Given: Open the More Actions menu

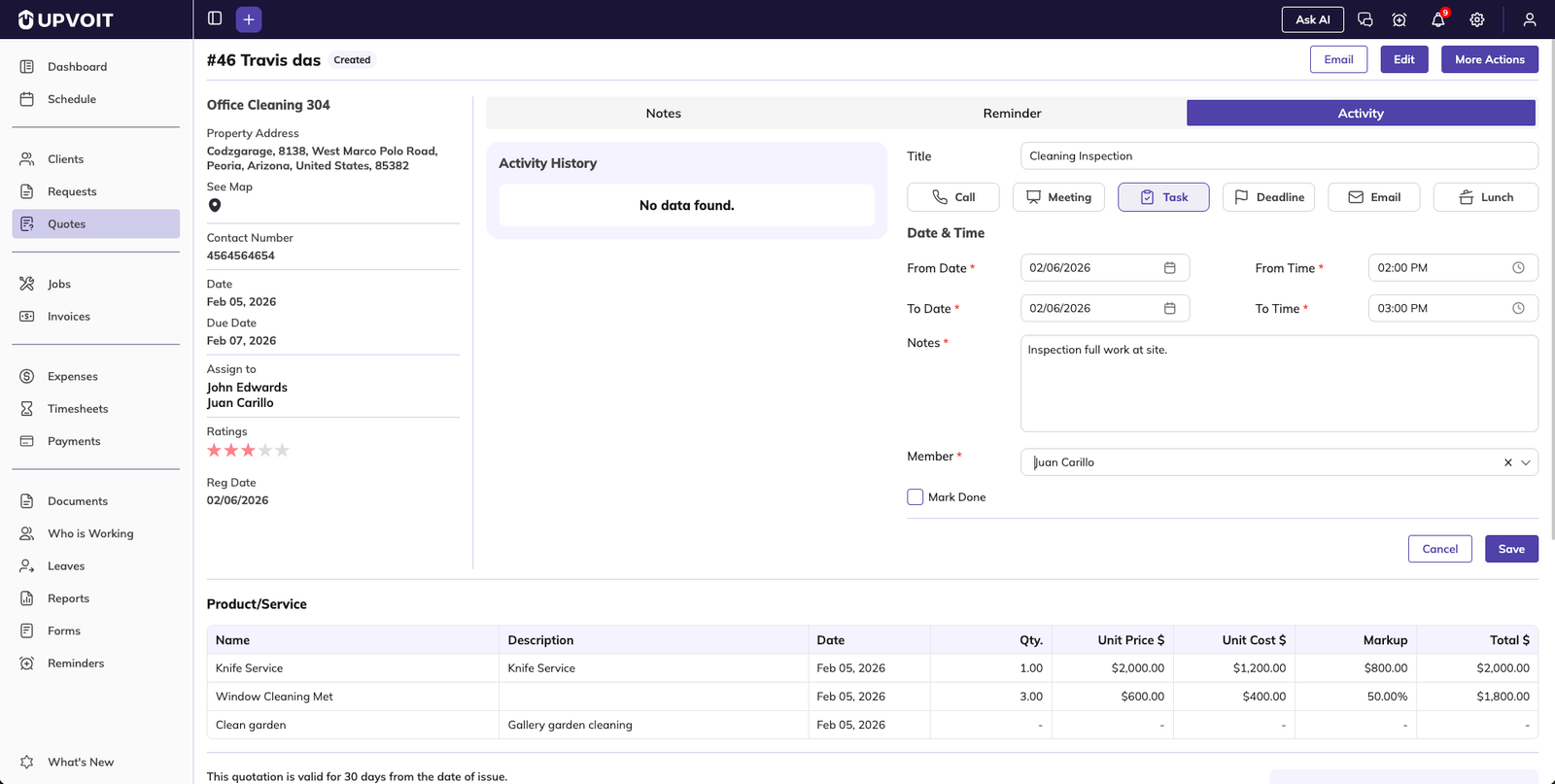Looking at the screenshot, I should click(x=1489, y=59).
